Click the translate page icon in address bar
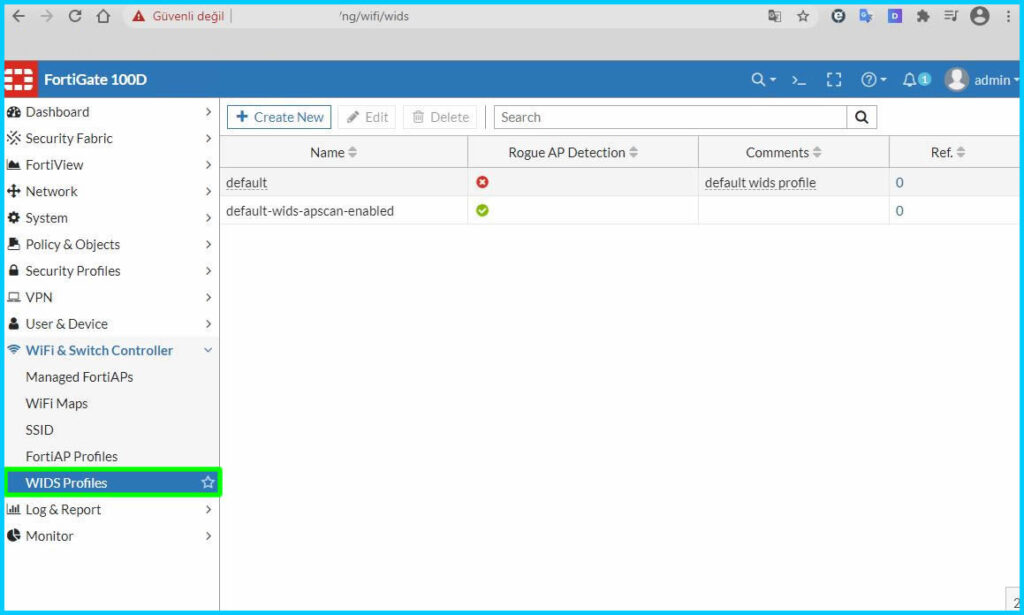This screenshot has height=615, width=1024. 775,16
